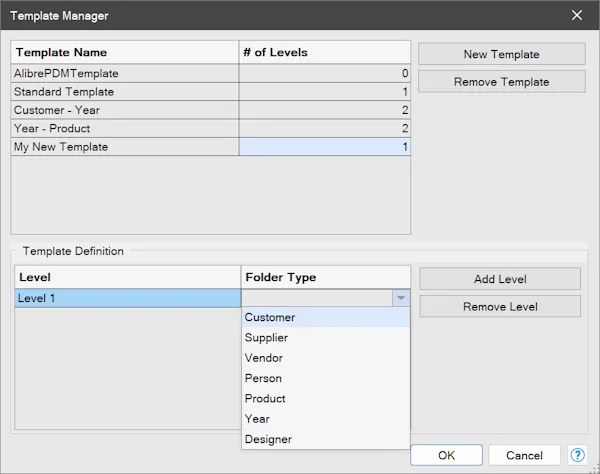Image resolution: width=600 pixels, height=474 pixels.
Task: Select the Level 1 row
Action: pos(128,298)
